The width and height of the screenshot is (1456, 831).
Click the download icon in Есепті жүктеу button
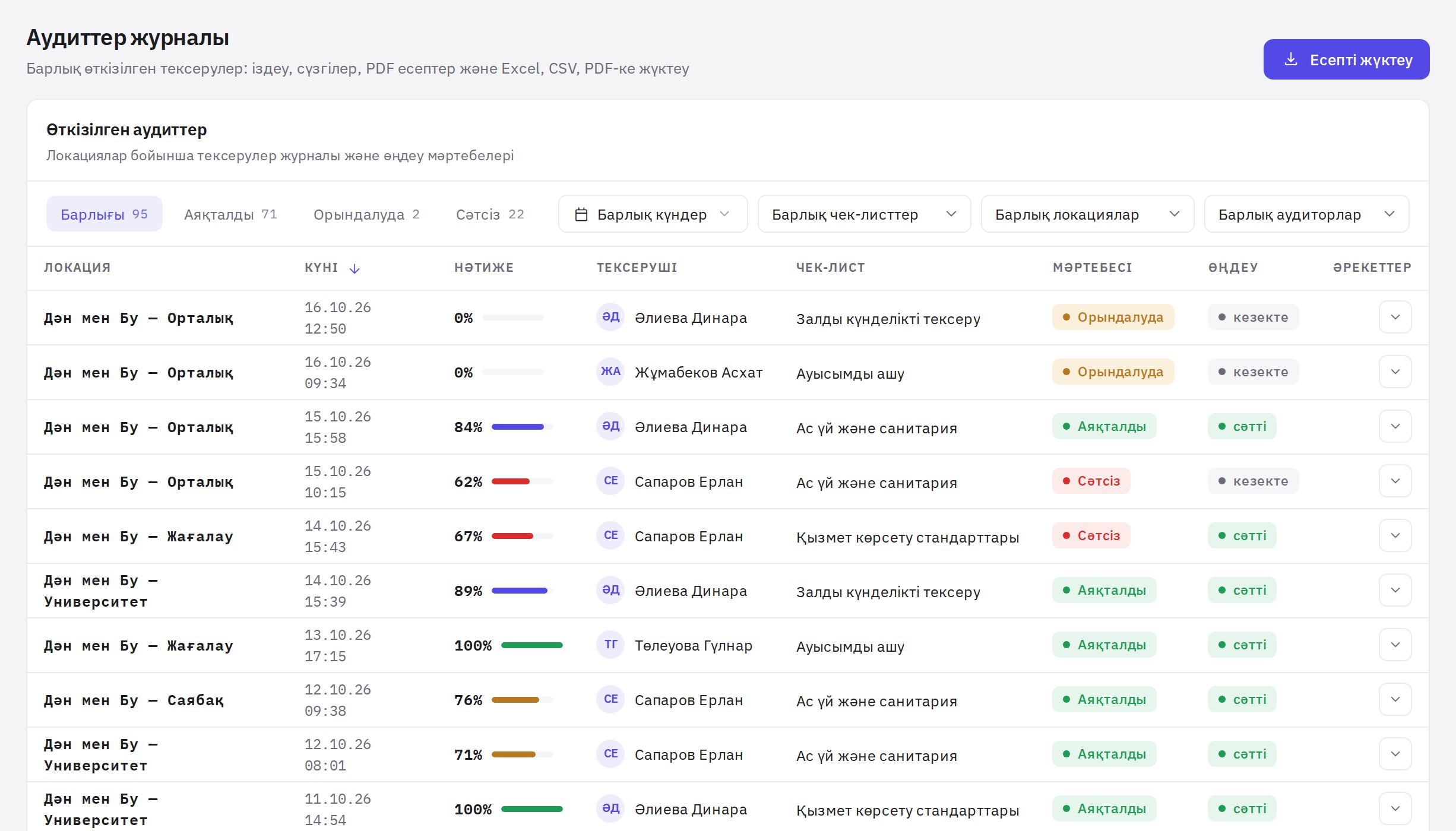[x=1291, y=59]
